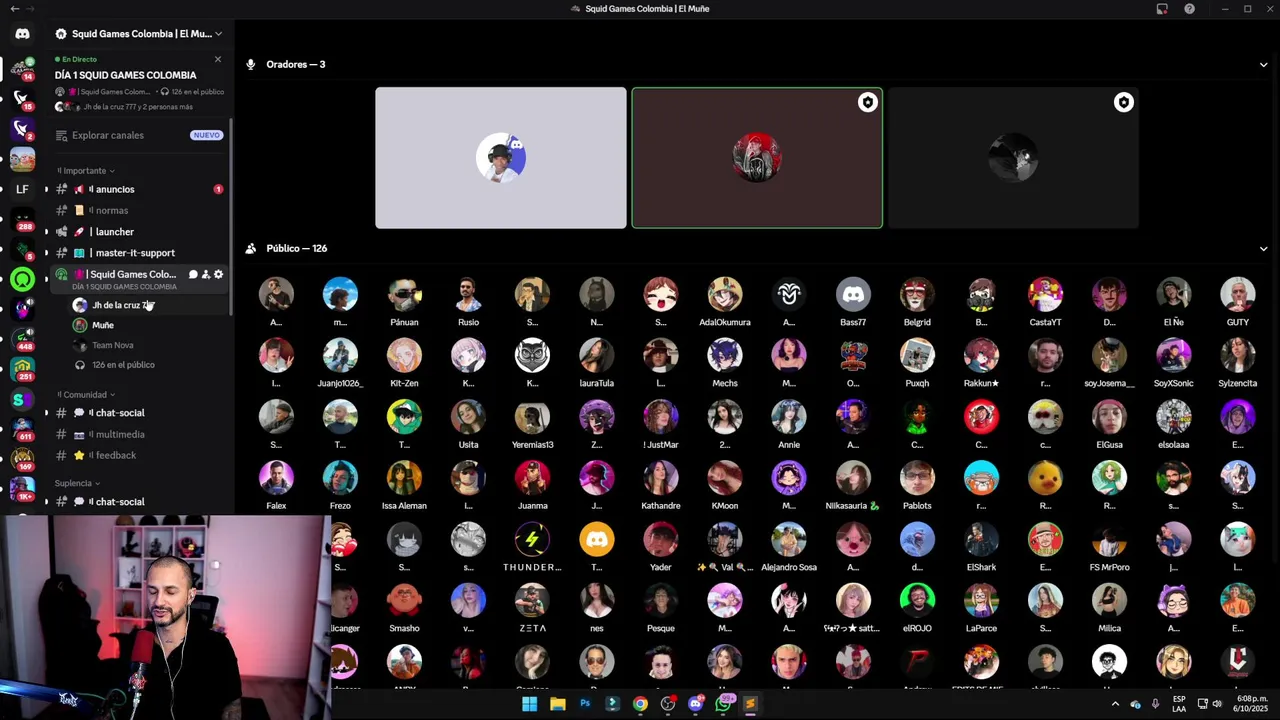Click ESP LAA language indicator

tap(1179, 704)
